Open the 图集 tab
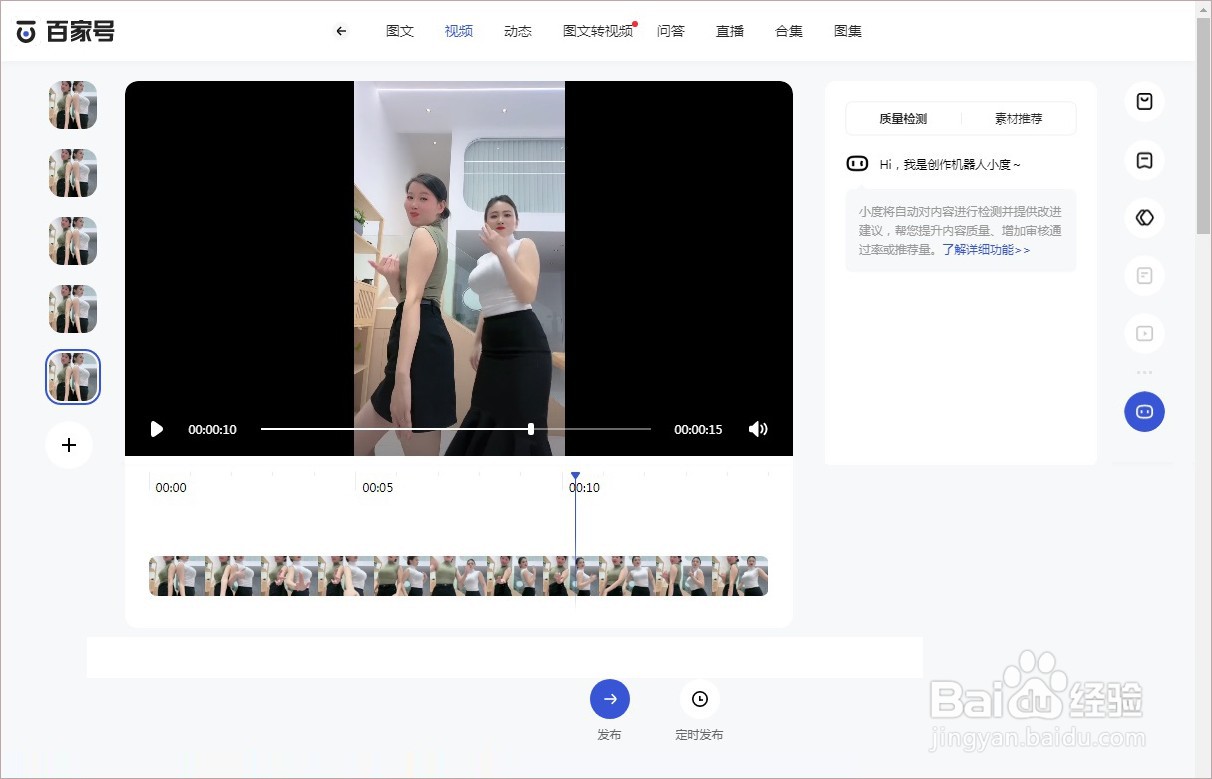Image resolution: width=1212 pixels, height=779 pixels. (848, 31)
